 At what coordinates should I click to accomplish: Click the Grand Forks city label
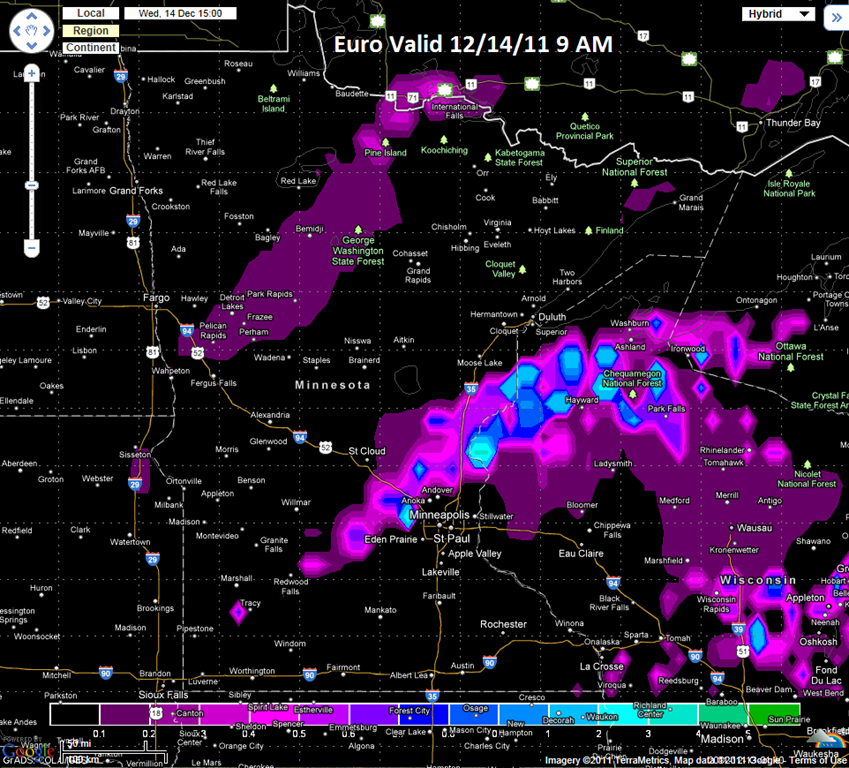(x=136, y=191)
